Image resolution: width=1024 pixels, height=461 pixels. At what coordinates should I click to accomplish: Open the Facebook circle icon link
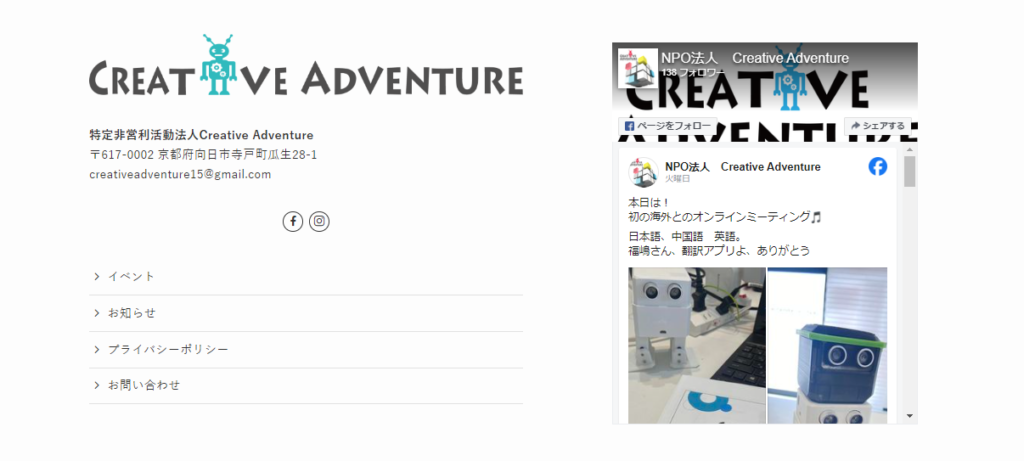pos(293,221)
